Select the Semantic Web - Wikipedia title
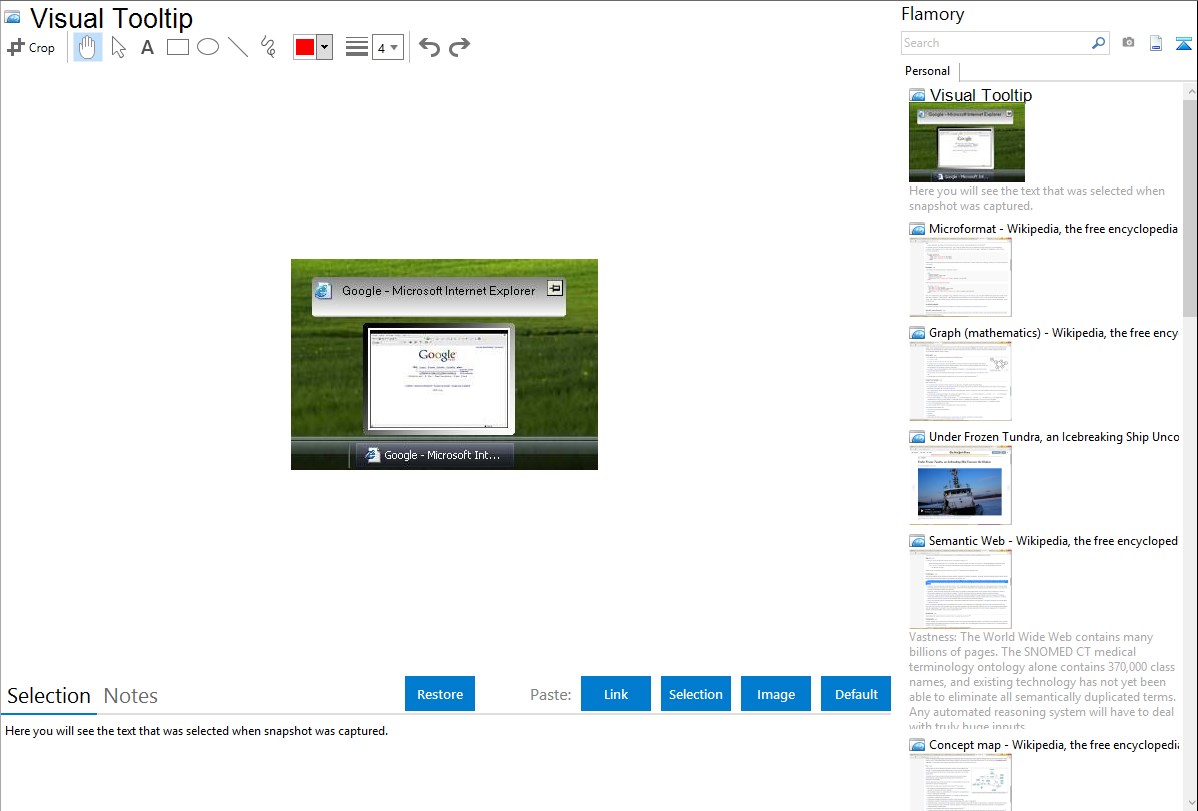The width and height of the screenshot is (1198, 811). point(1054,540)
